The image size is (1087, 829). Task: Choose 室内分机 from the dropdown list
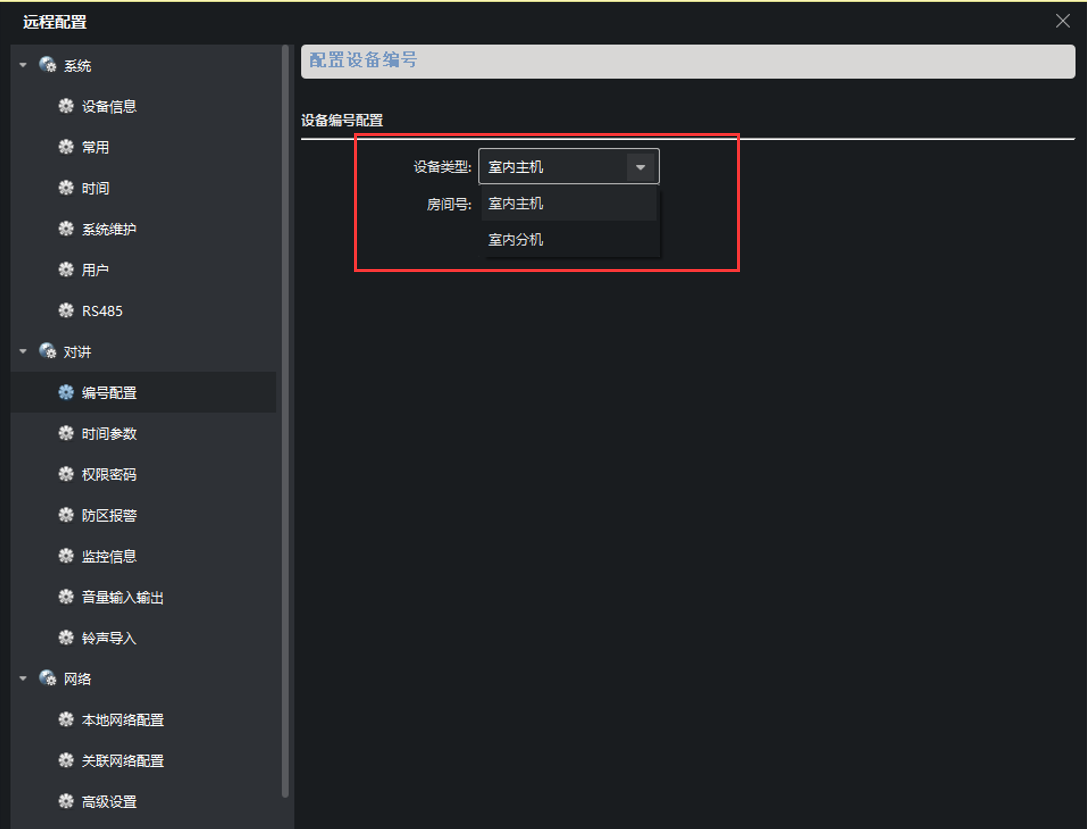pyautogui.click(x=568, y=240)
